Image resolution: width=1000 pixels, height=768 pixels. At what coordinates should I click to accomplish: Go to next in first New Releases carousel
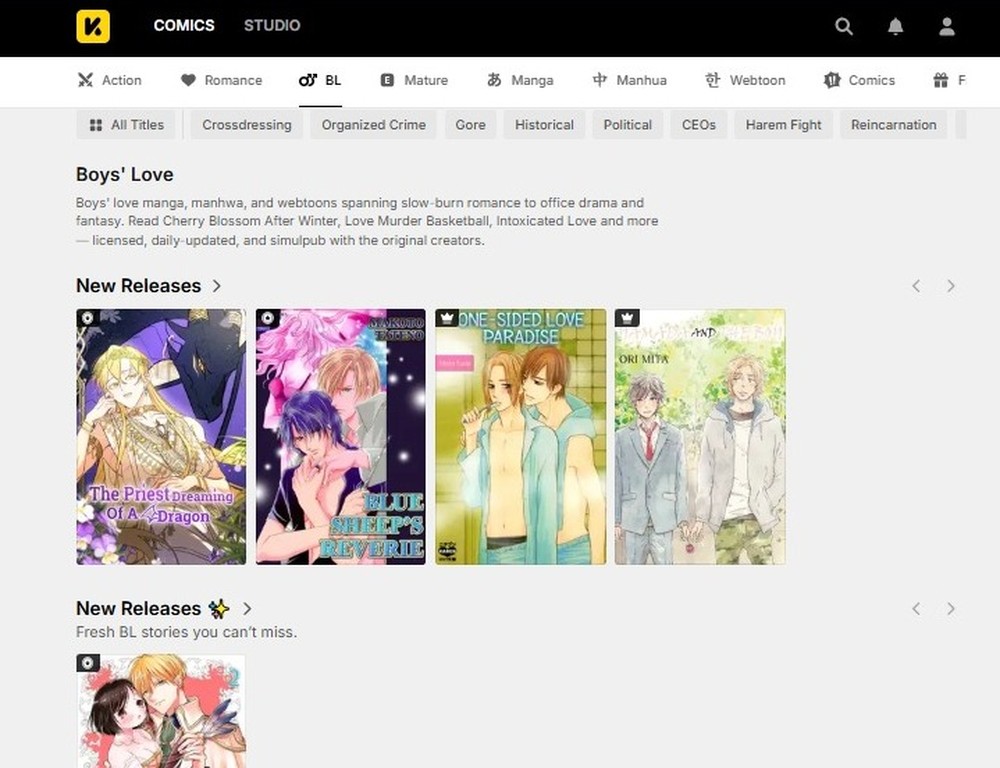point(951,286)
